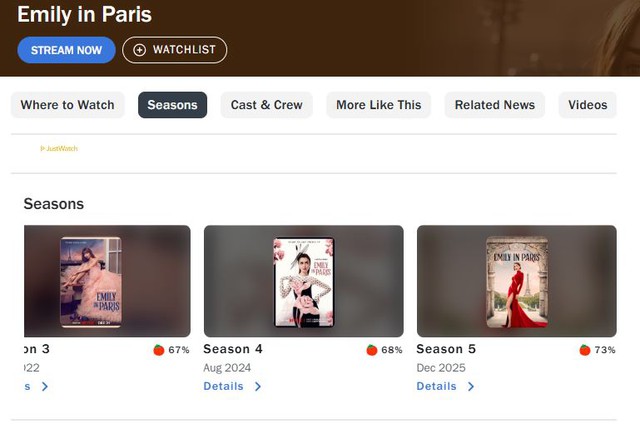
Task: Open the Related News tab
Action: pyautogui.click(x=495, y=105)
